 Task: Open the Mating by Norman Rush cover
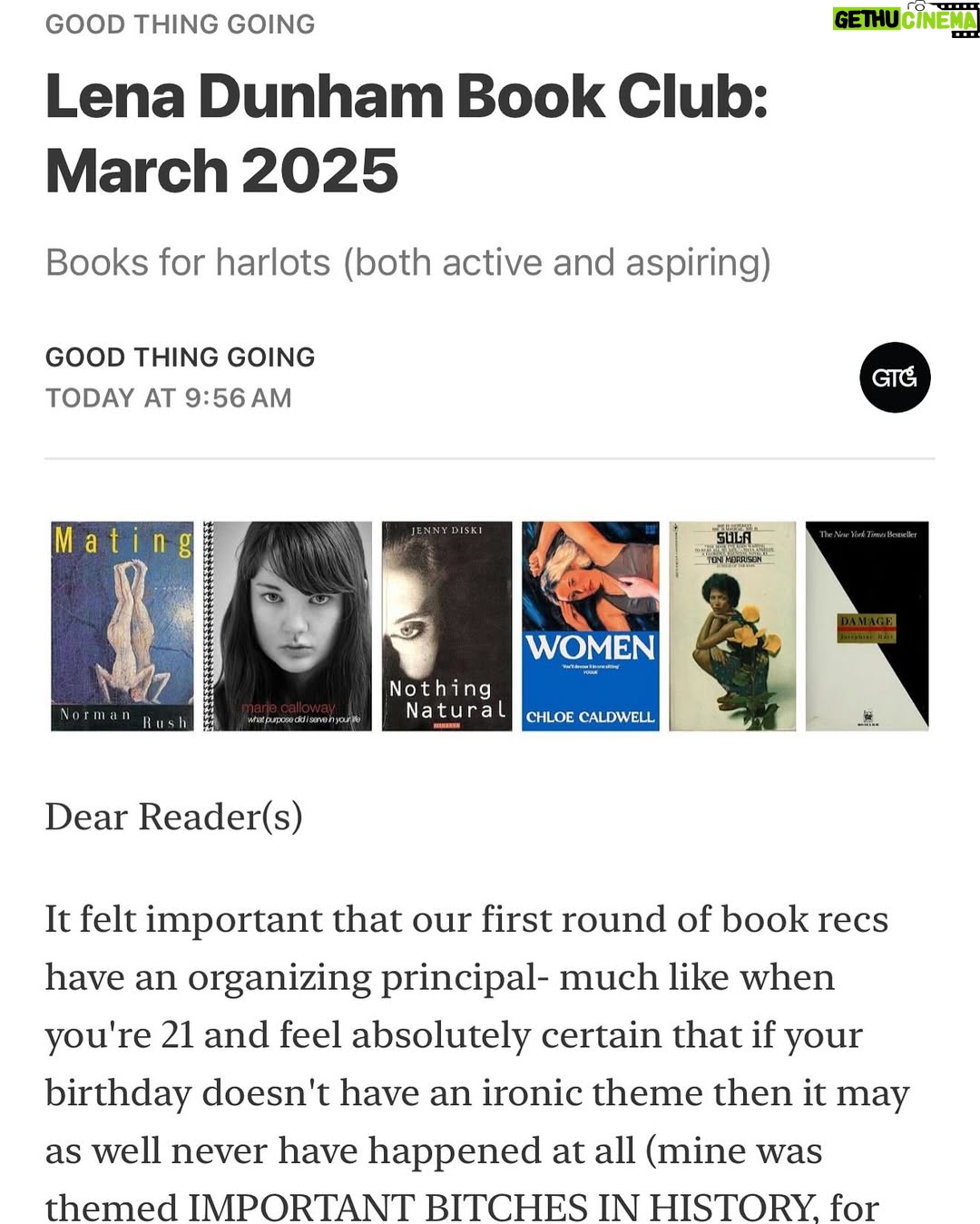(x=122, y=626)
